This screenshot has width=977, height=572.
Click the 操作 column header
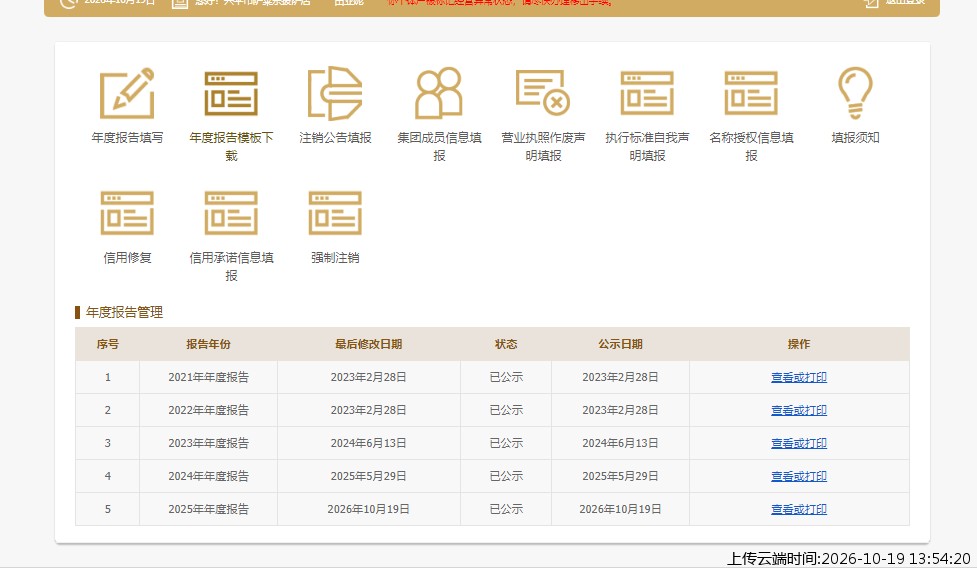coord(799,344)
